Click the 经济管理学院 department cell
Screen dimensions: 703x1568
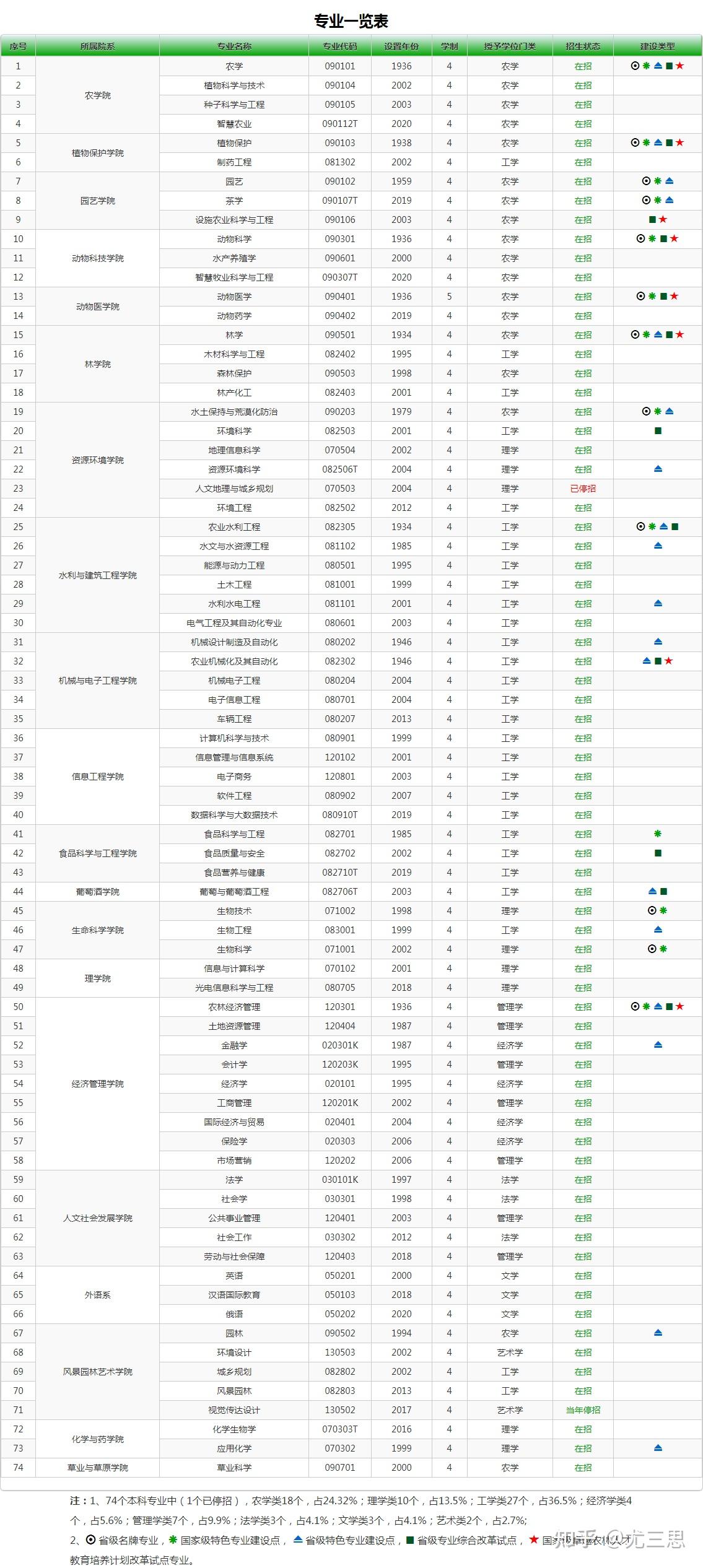pos(97,1084)
